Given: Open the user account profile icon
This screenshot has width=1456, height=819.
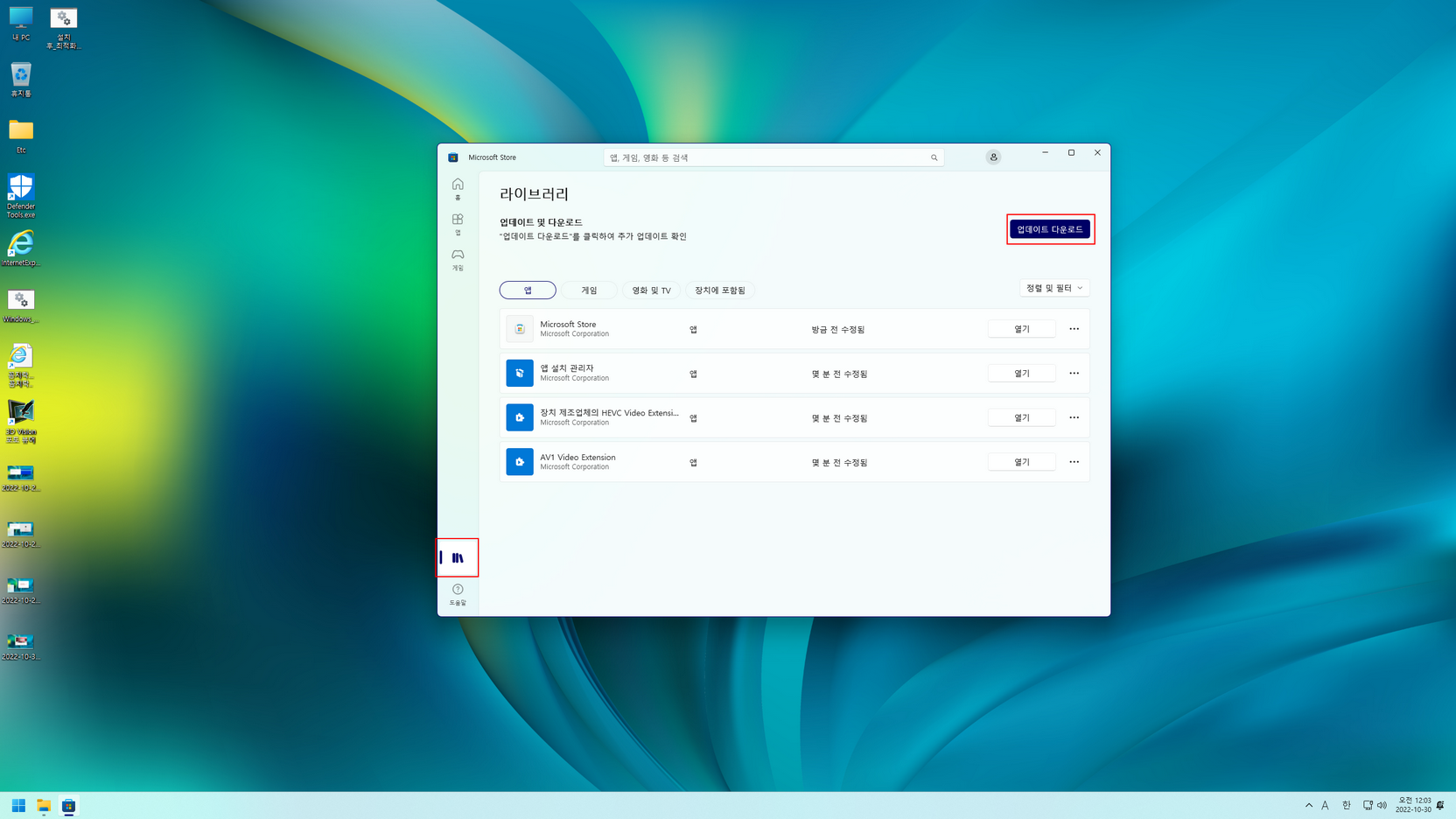Looking at the screenshot, I should 993,157.
